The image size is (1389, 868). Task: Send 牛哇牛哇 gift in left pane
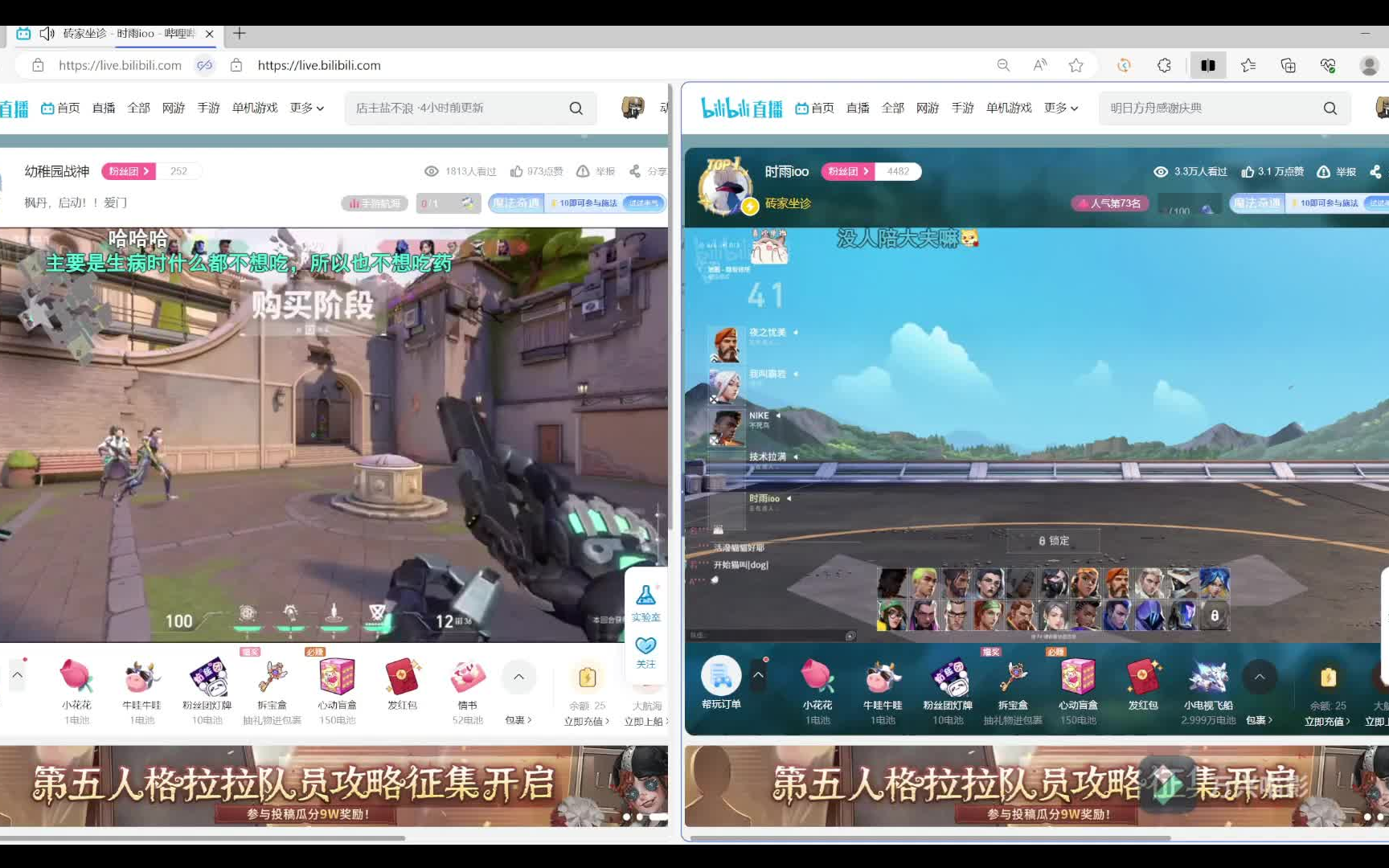click(141, 690)
